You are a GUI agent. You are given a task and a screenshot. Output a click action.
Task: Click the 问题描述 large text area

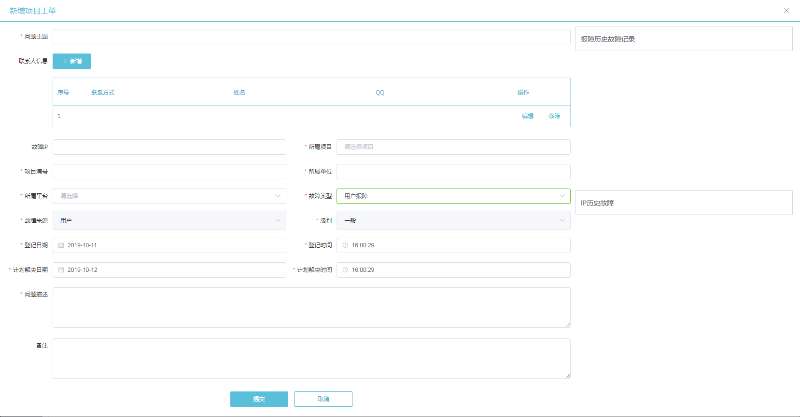pos(312,307)
